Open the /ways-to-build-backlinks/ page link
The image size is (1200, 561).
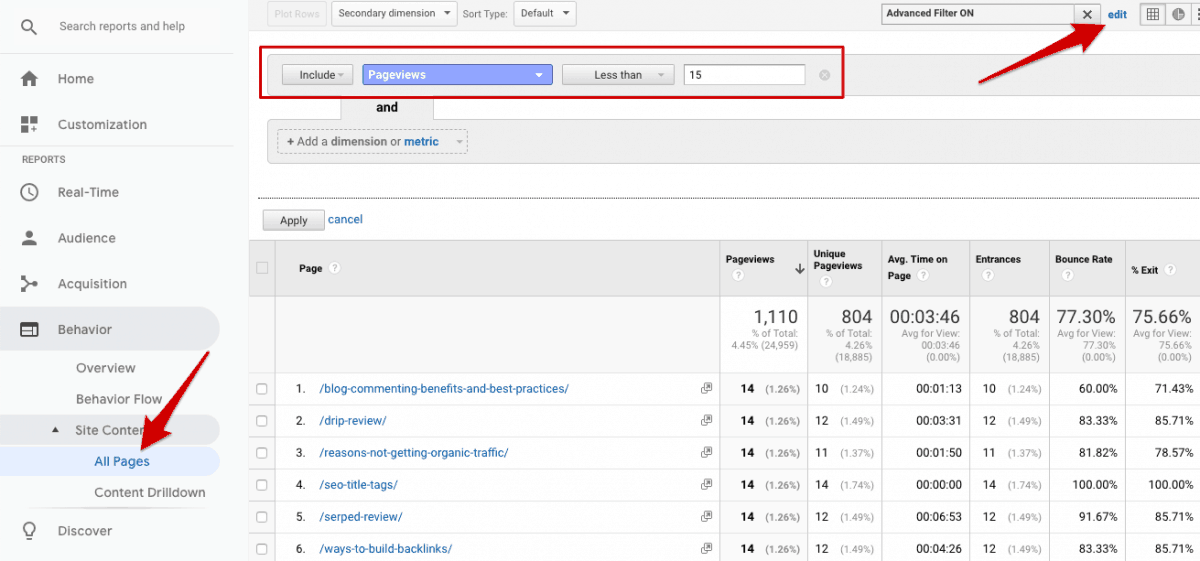[x=386, y=549]
